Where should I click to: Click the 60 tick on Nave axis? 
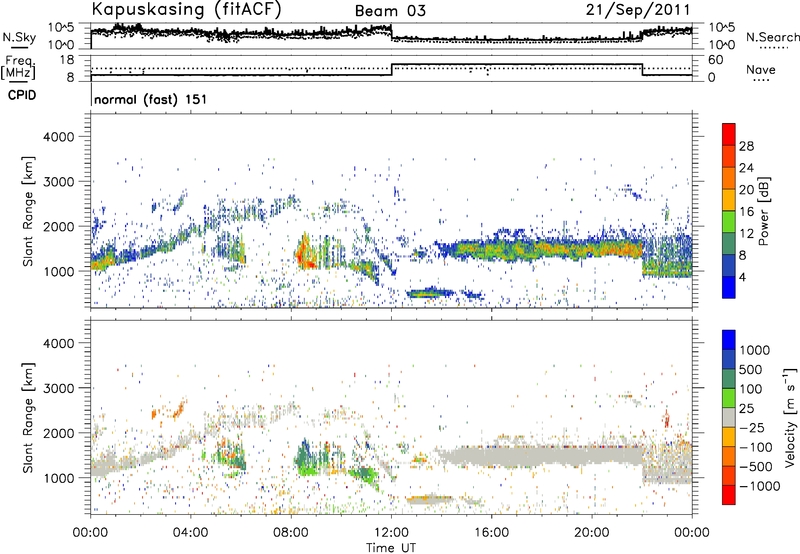[x=715, y=60]
